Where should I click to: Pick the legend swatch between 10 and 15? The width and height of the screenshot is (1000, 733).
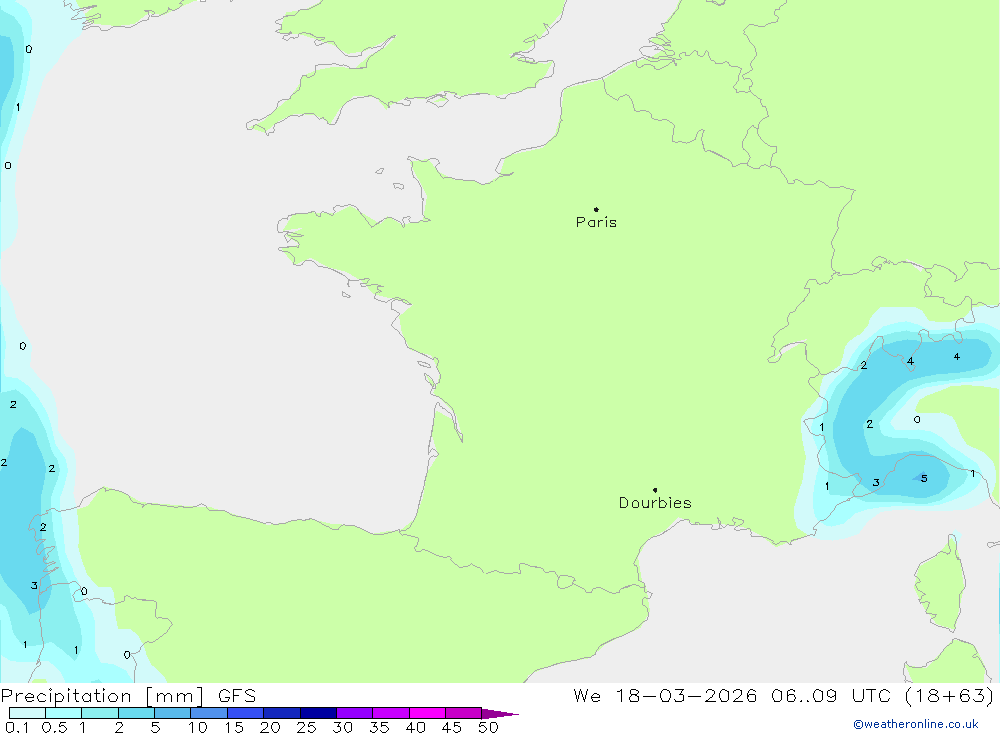click(209, 713)
